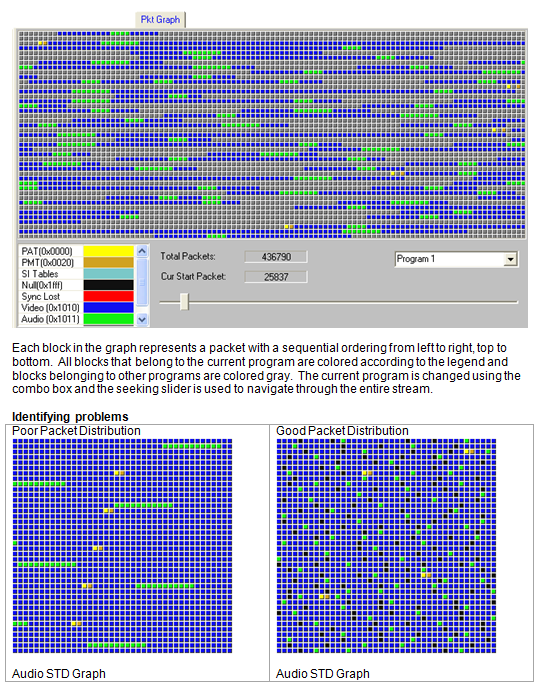Pick the black Null packet color swatch
The width and height of the screenshot is (542, 690).
(109, 285)
